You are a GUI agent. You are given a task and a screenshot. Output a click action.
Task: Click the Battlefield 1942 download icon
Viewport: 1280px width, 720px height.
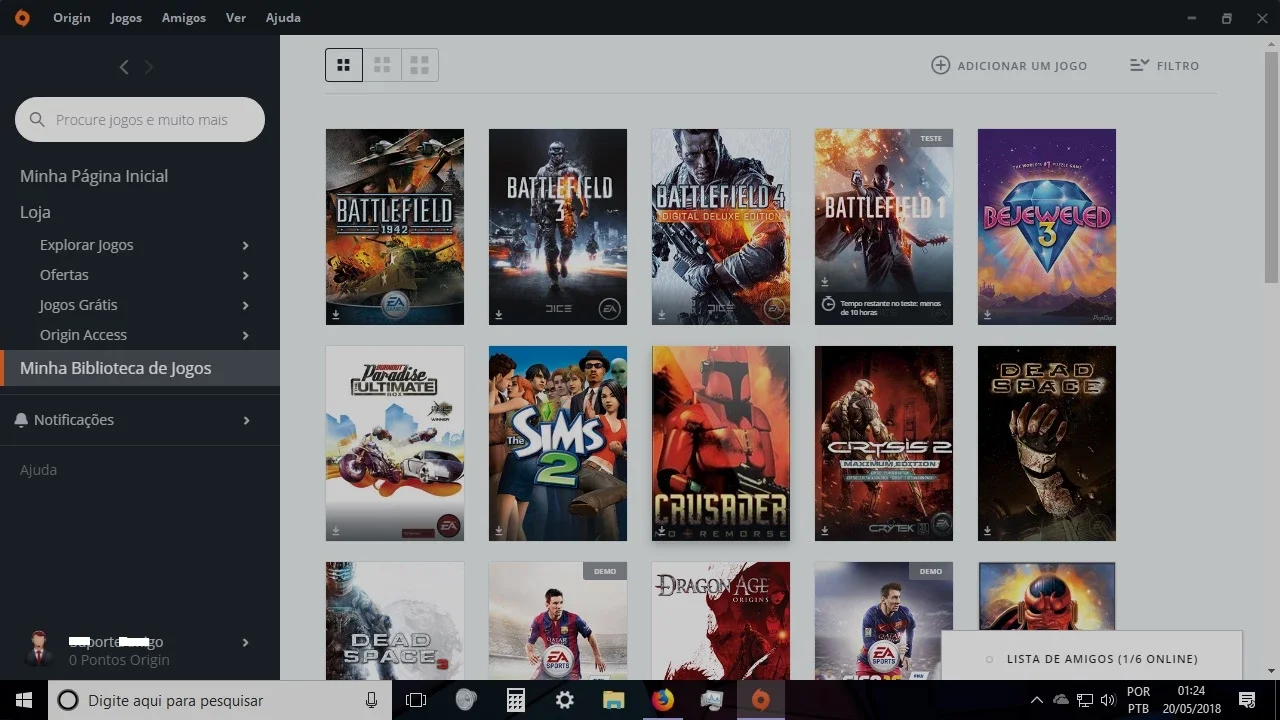[x=336, y=314]
